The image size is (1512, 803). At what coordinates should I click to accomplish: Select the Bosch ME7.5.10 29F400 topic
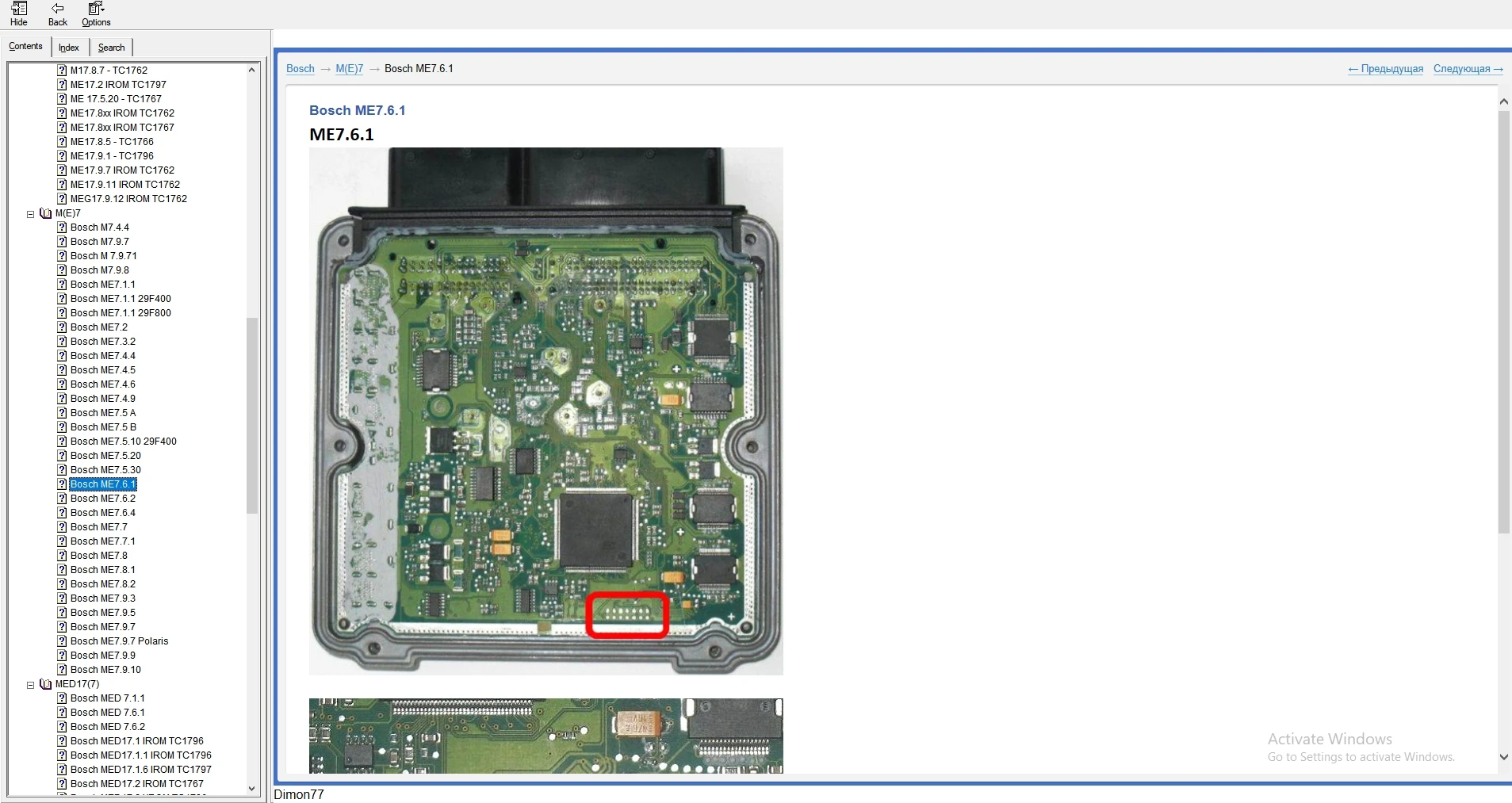124,442
